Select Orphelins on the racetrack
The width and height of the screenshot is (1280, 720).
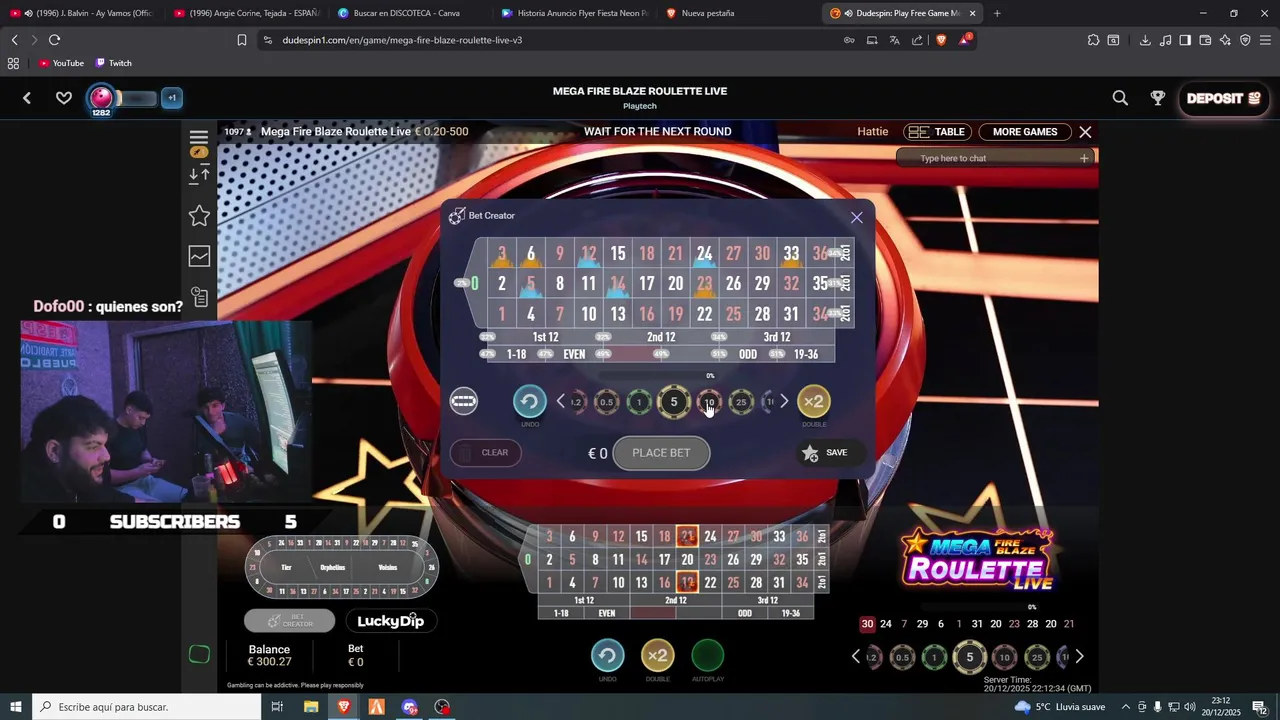[333, 567]
